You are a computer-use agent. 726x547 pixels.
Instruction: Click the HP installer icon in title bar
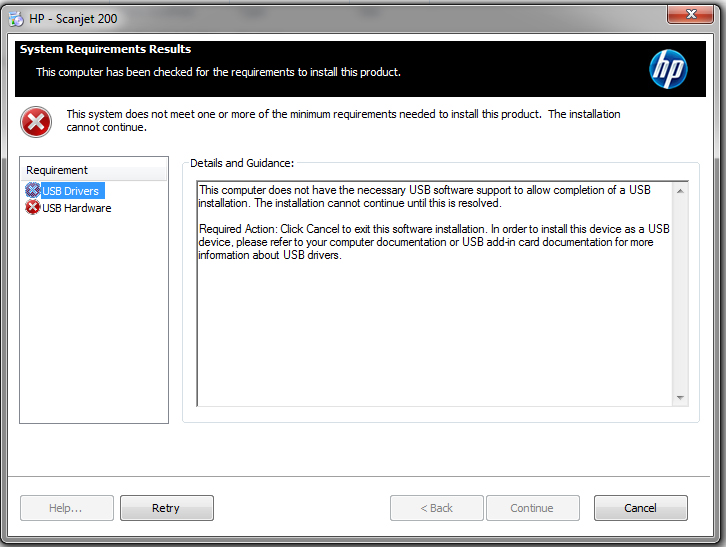16,19
